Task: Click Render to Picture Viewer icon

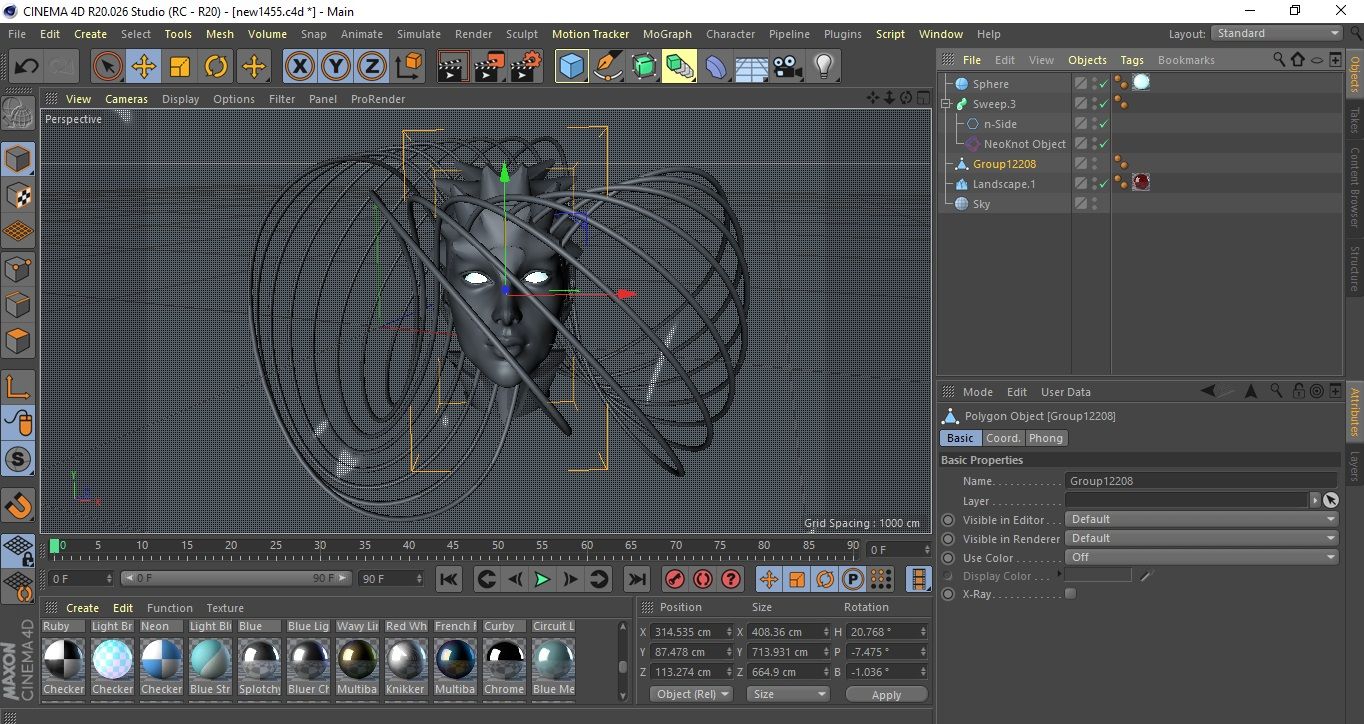Action: tap(489, 67)
